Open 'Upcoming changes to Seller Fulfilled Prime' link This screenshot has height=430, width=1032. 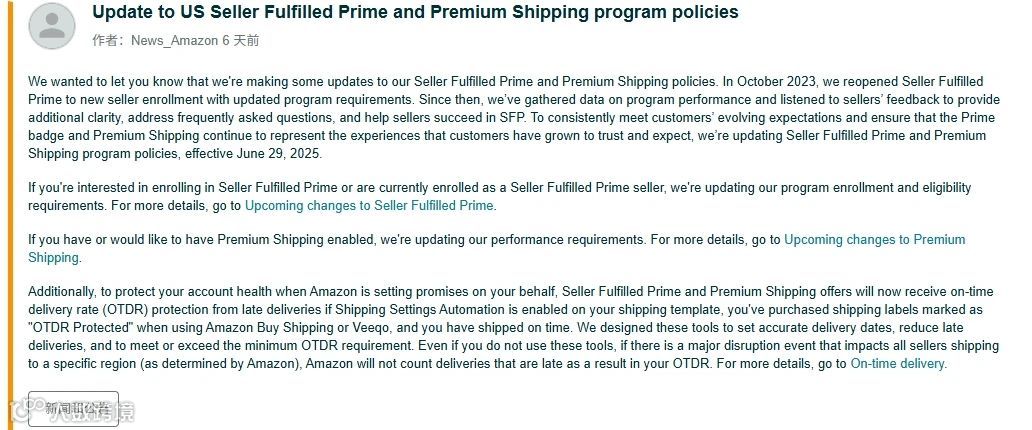369,206
